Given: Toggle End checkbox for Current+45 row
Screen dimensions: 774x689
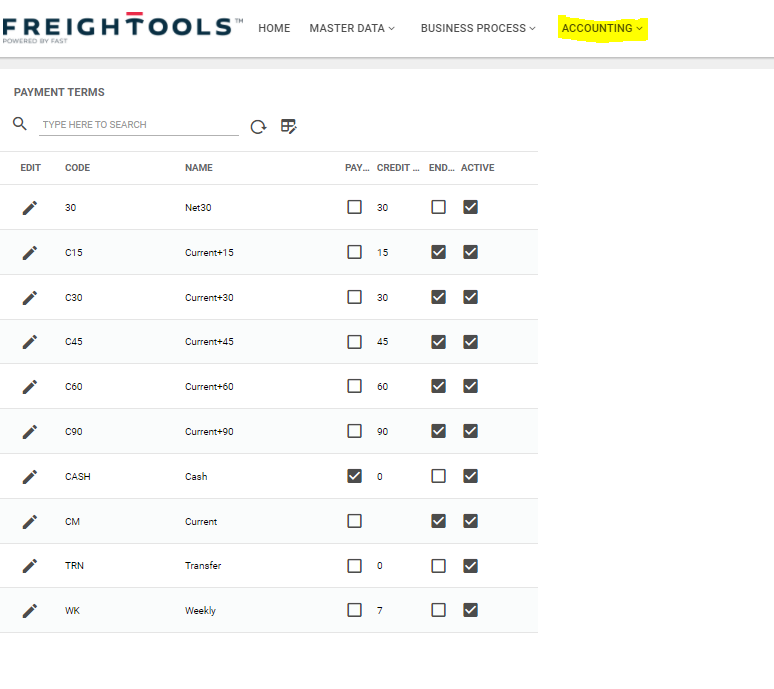Looking at the screenshot, I should click(438, 342).
